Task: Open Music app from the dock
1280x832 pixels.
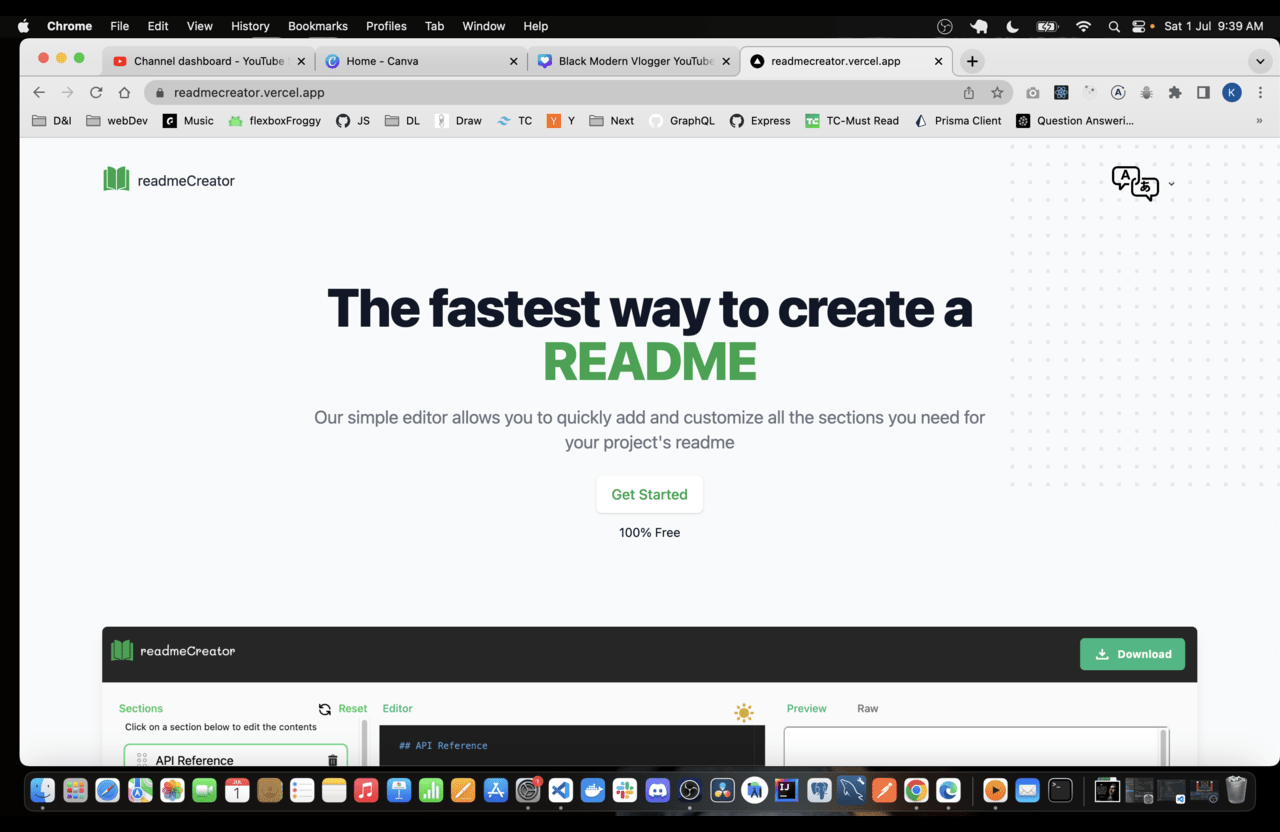Action: tap(366, 790)
